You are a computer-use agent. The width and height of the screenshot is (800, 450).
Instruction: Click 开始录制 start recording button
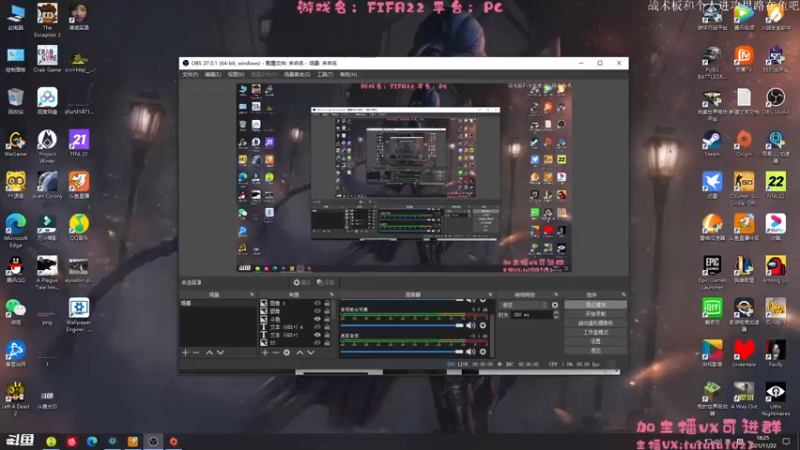pyautogui.click(x=595, y=314)
